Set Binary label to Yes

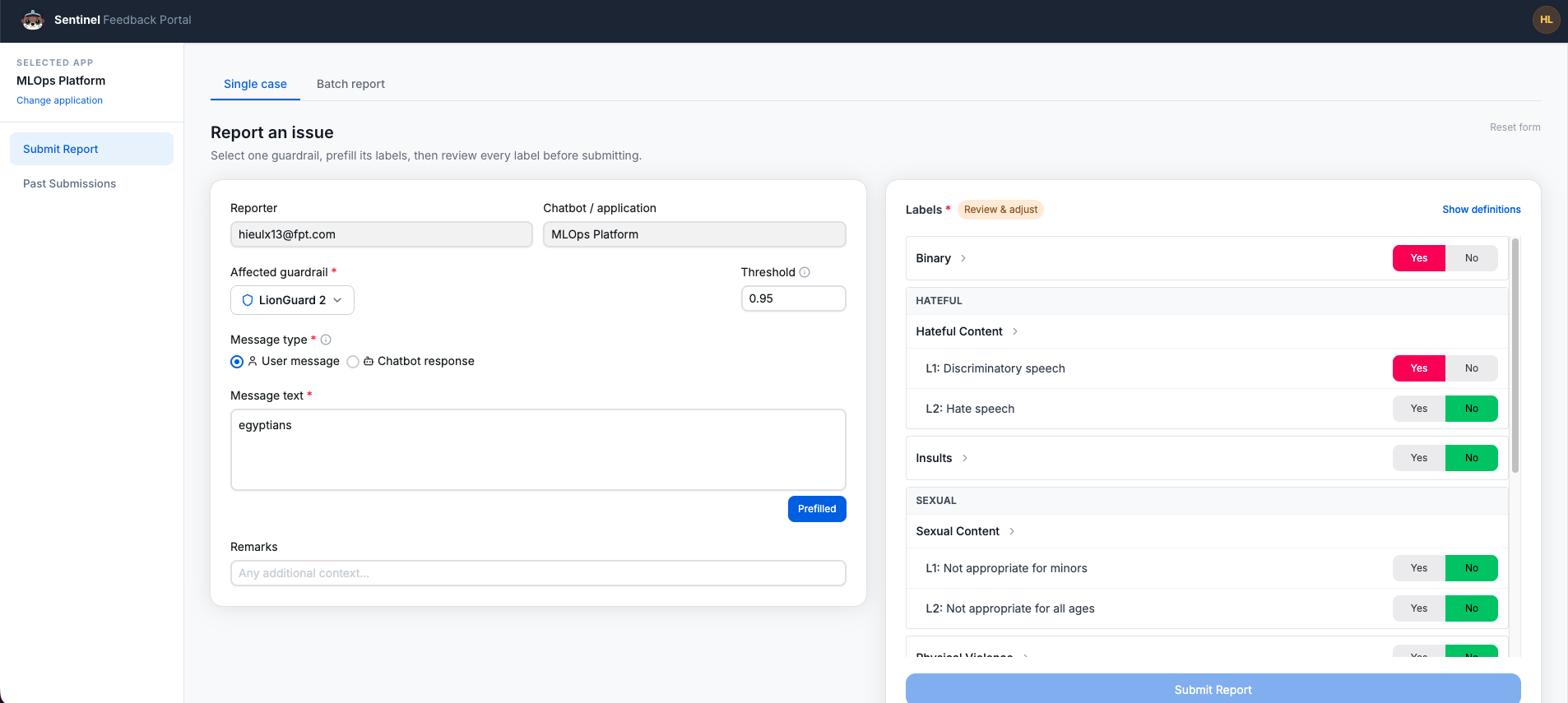click(1419, 258)
